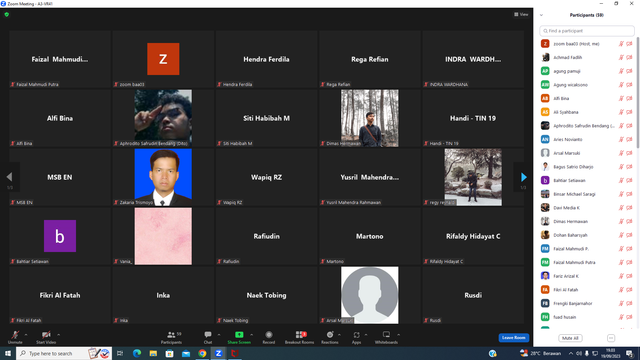Screen dimensions: 640x360
Task: Click the participants panel scrollbar
Action: pyautogui.click(x=638, y=92)
